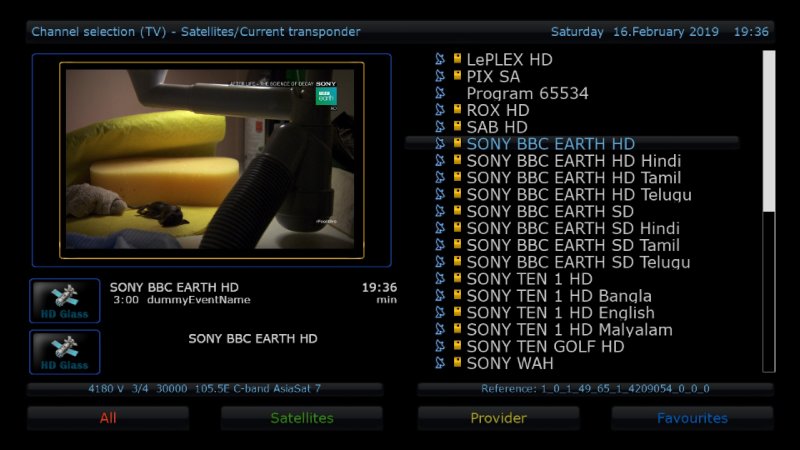
Task: Select the yellow Provider button
Action: pos(498,418)
